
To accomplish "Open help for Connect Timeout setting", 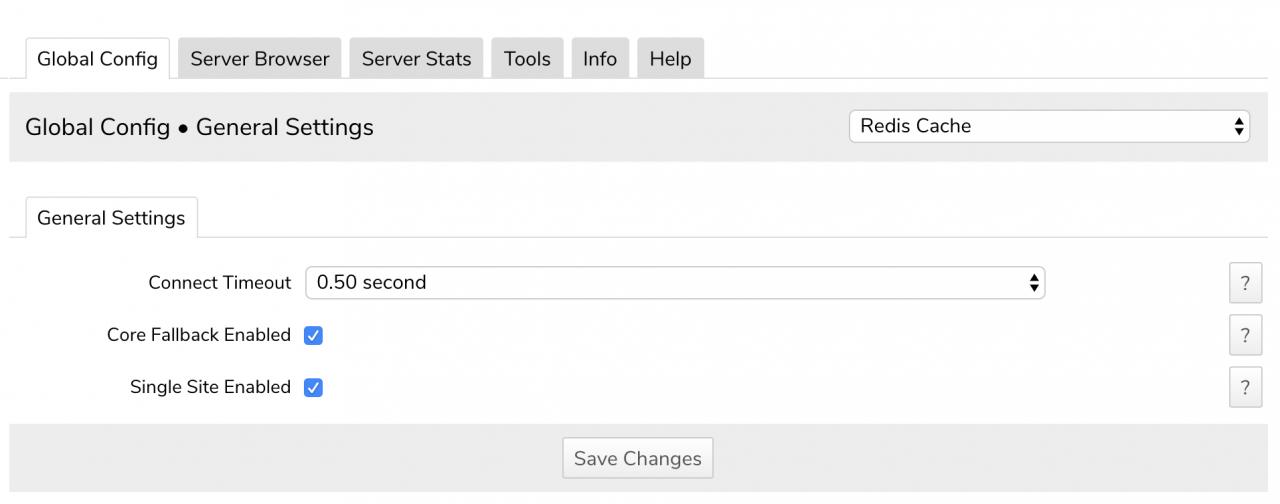I will tap(1245, 283).
